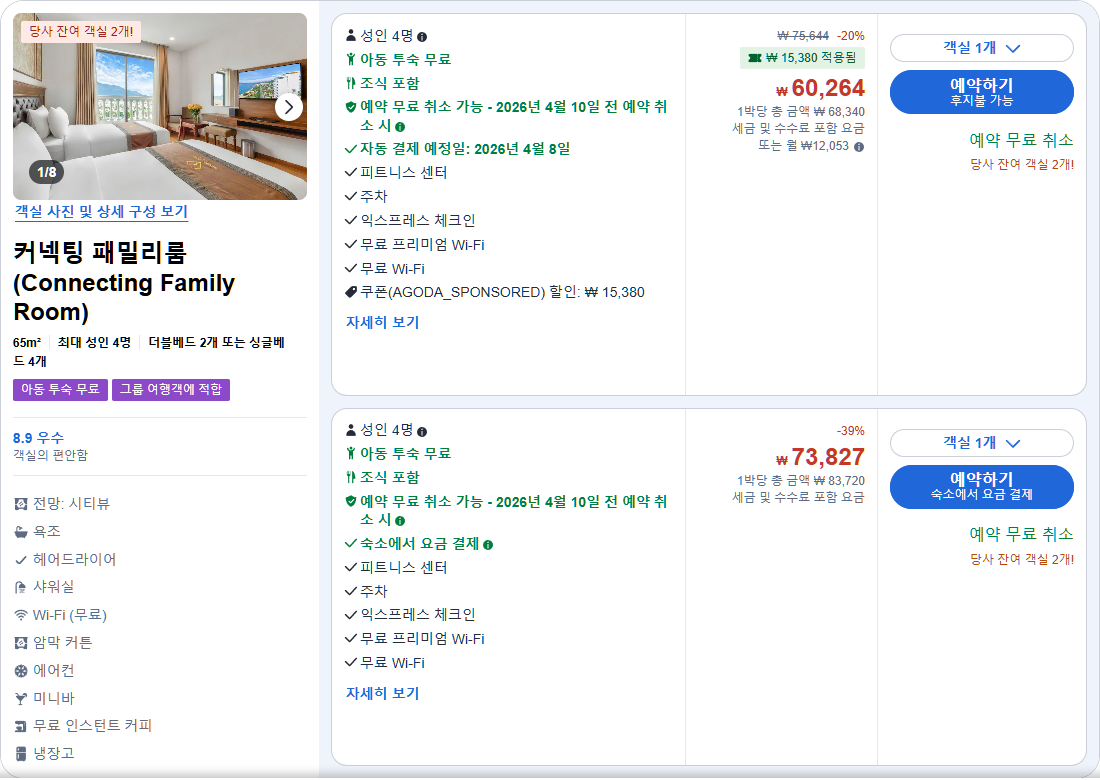The width and height of the screenshot is (1100, 780).
Task: Click the minibar amenity icon
Action: coord(21,697)
